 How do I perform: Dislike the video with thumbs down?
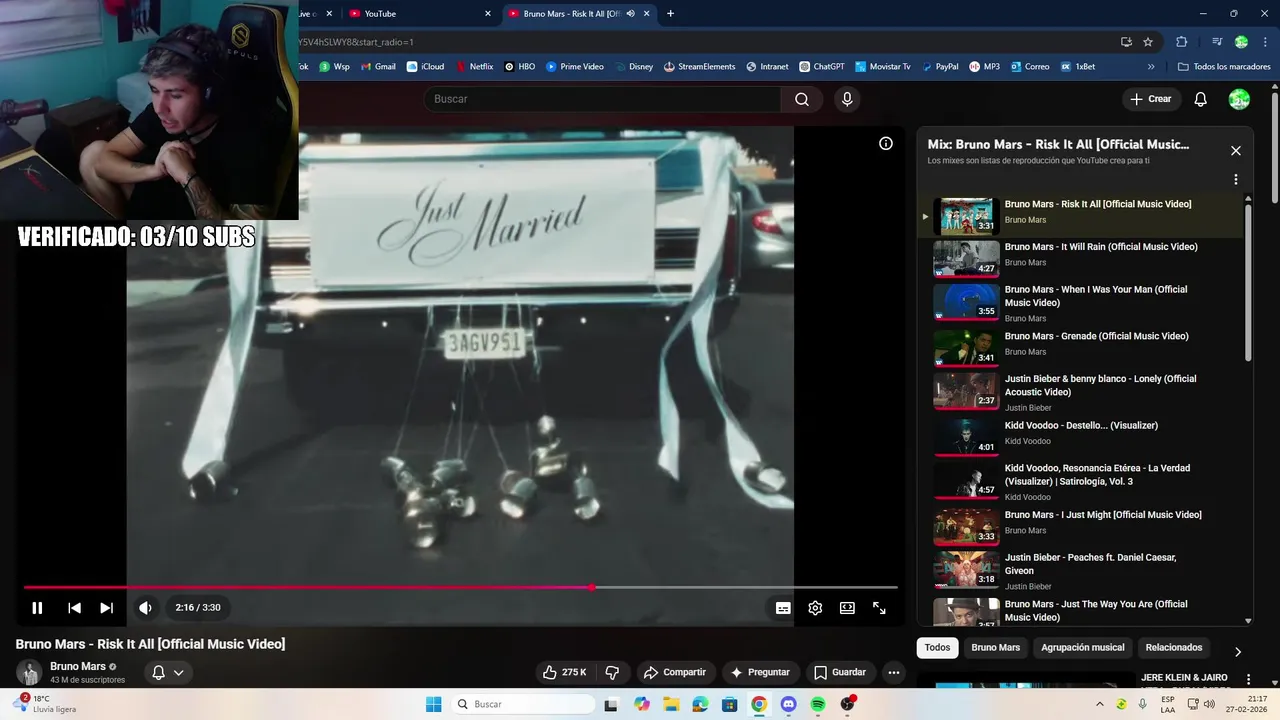[x=612, y=672]
